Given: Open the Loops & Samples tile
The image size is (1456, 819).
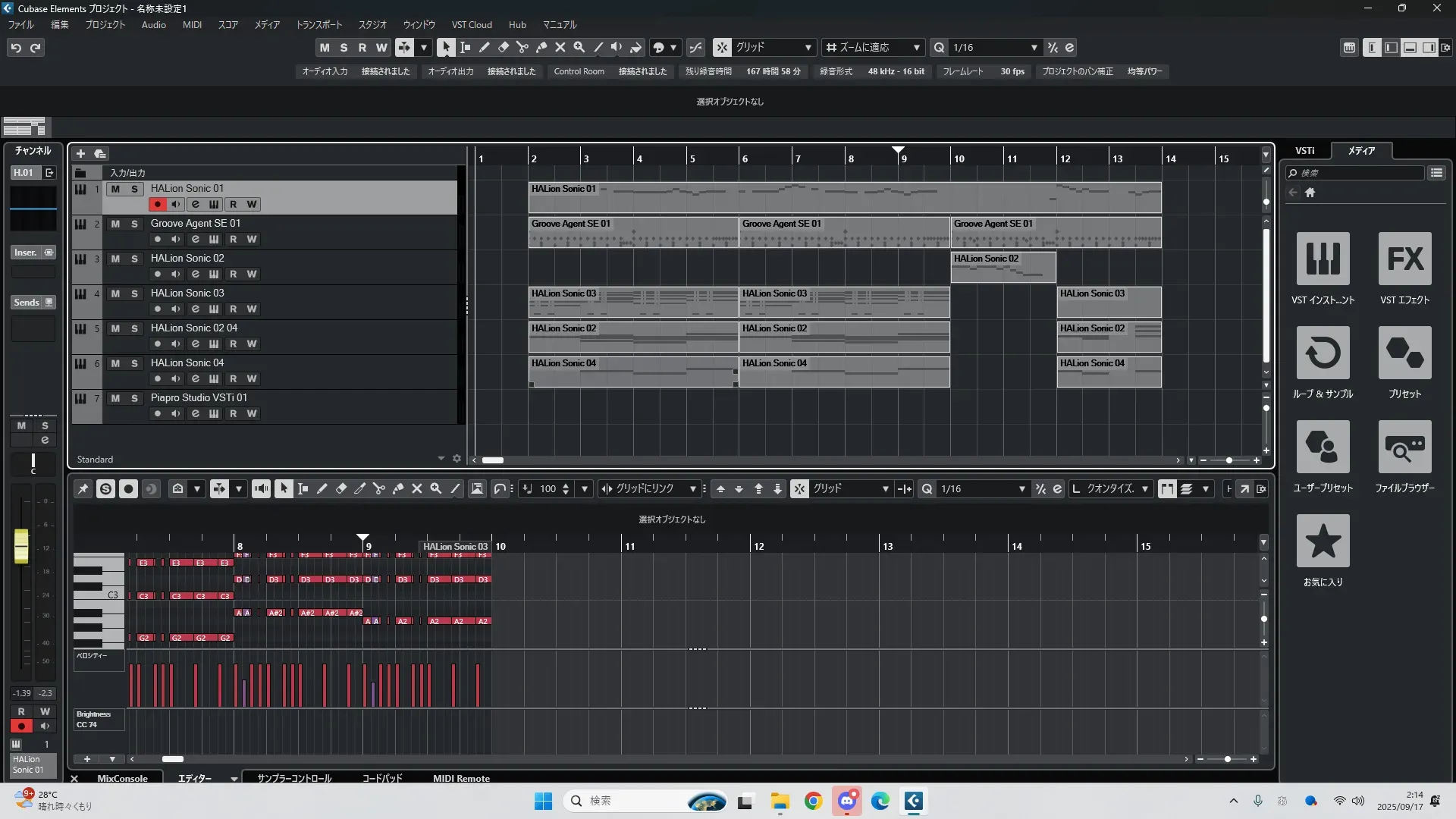Looking at the screenshot, I should [1323, 353].
